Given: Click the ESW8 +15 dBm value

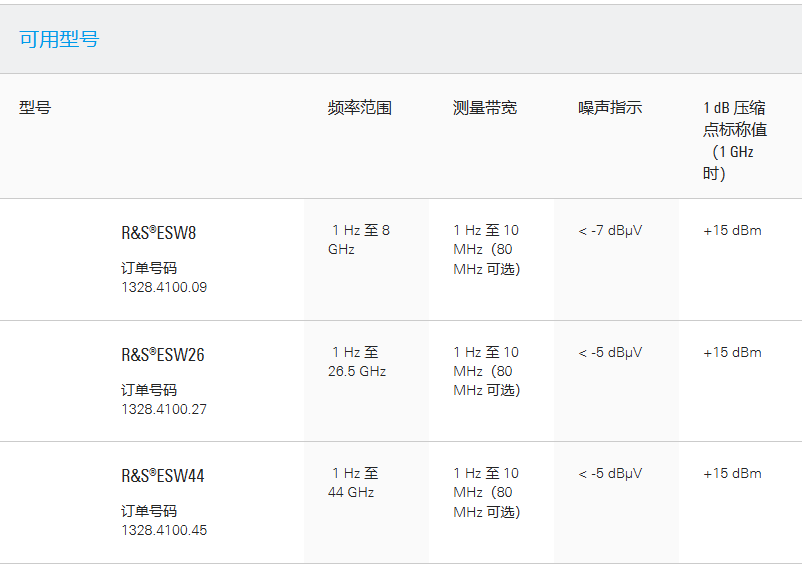Looking at the screenshot, I should pyautogui.click(x=732, y=231).
